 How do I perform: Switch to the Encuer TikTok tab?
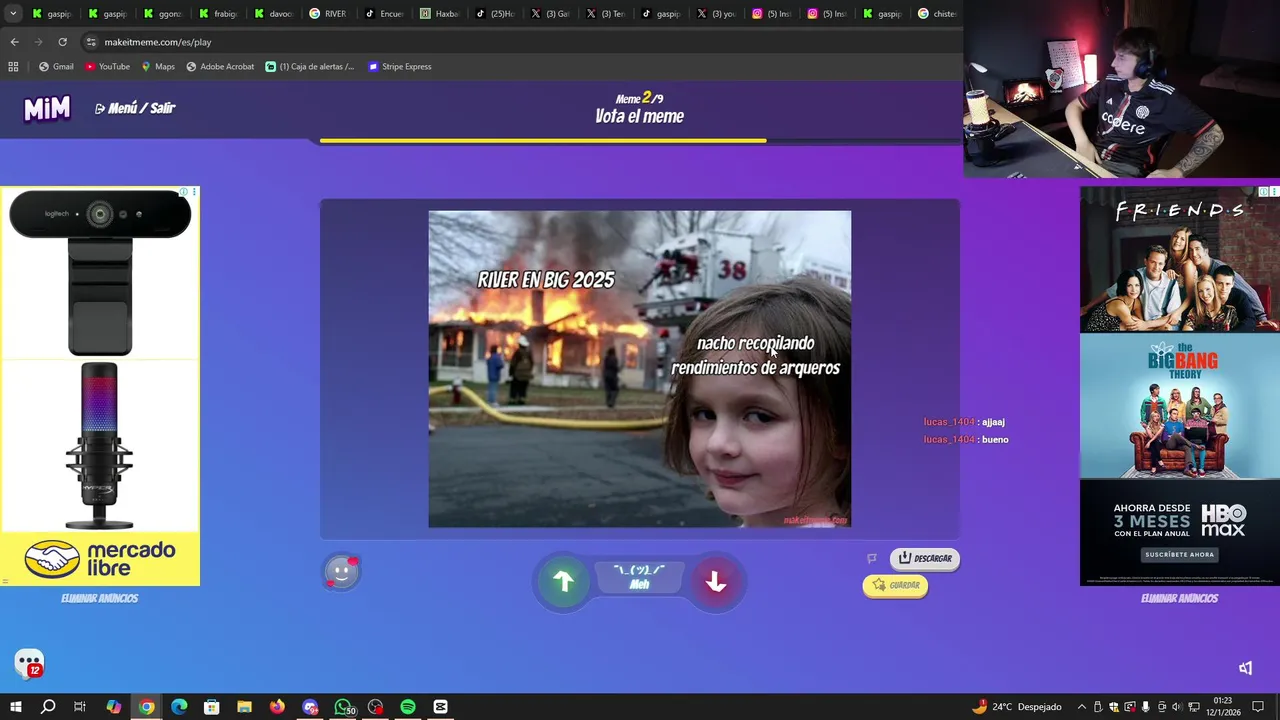coord(384,14)
